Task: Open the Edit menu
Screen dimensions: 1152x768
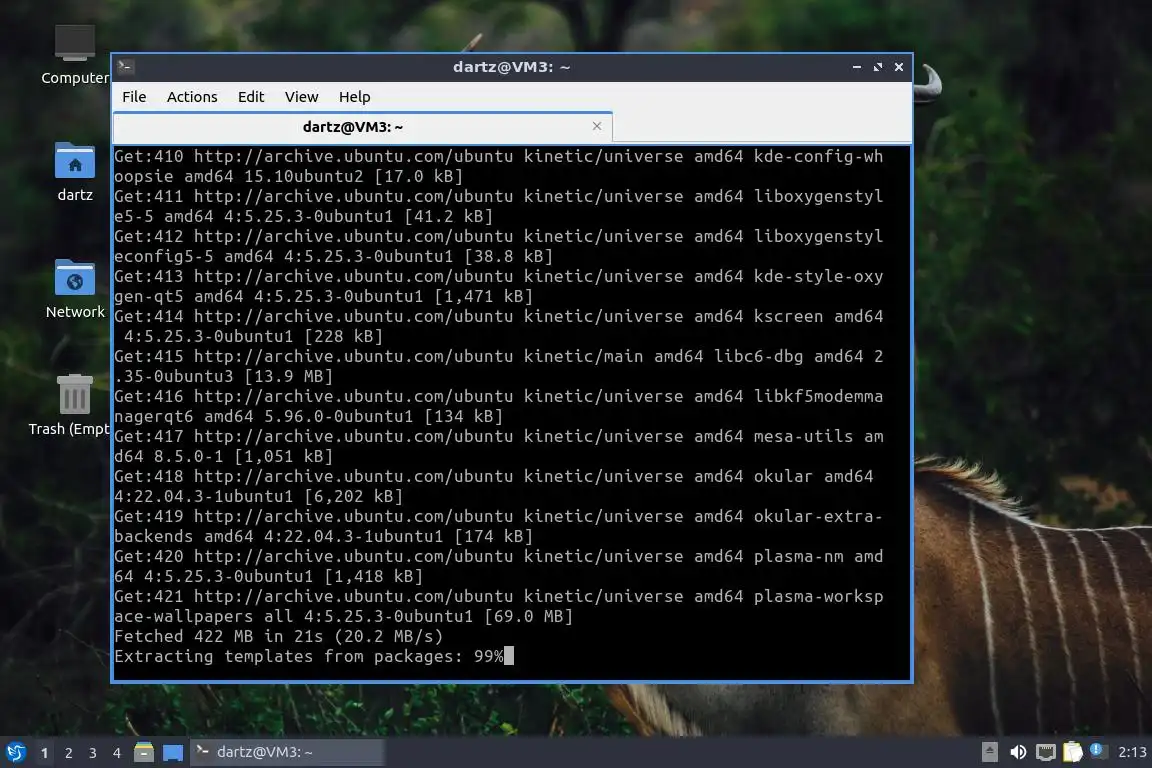Action: [x=251, y=97]
